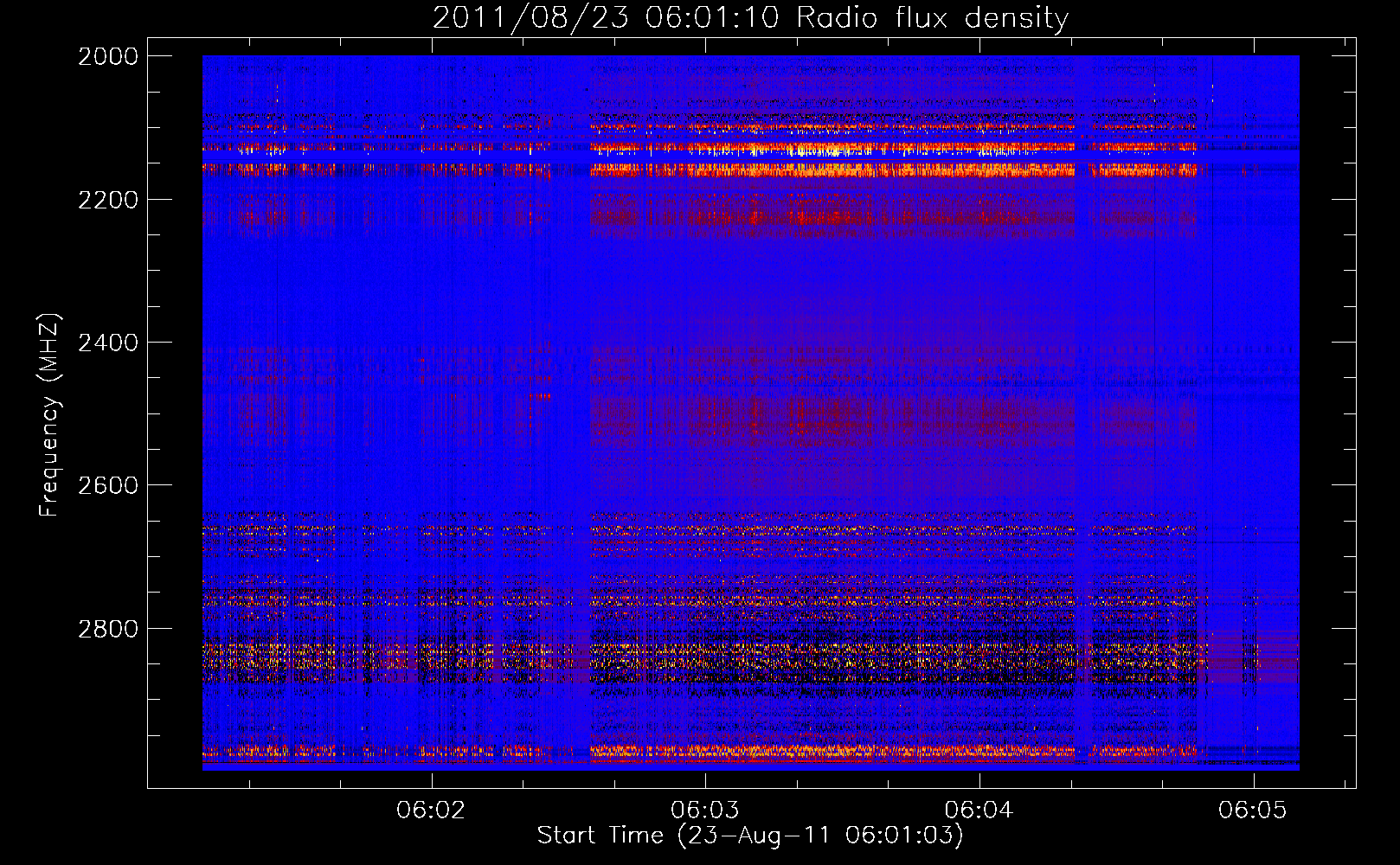The width and height of the screenshot is (1400, 865).
Task: Click the "Frequency (MHZ)" y-axis label
Action: tap(49, 415)
